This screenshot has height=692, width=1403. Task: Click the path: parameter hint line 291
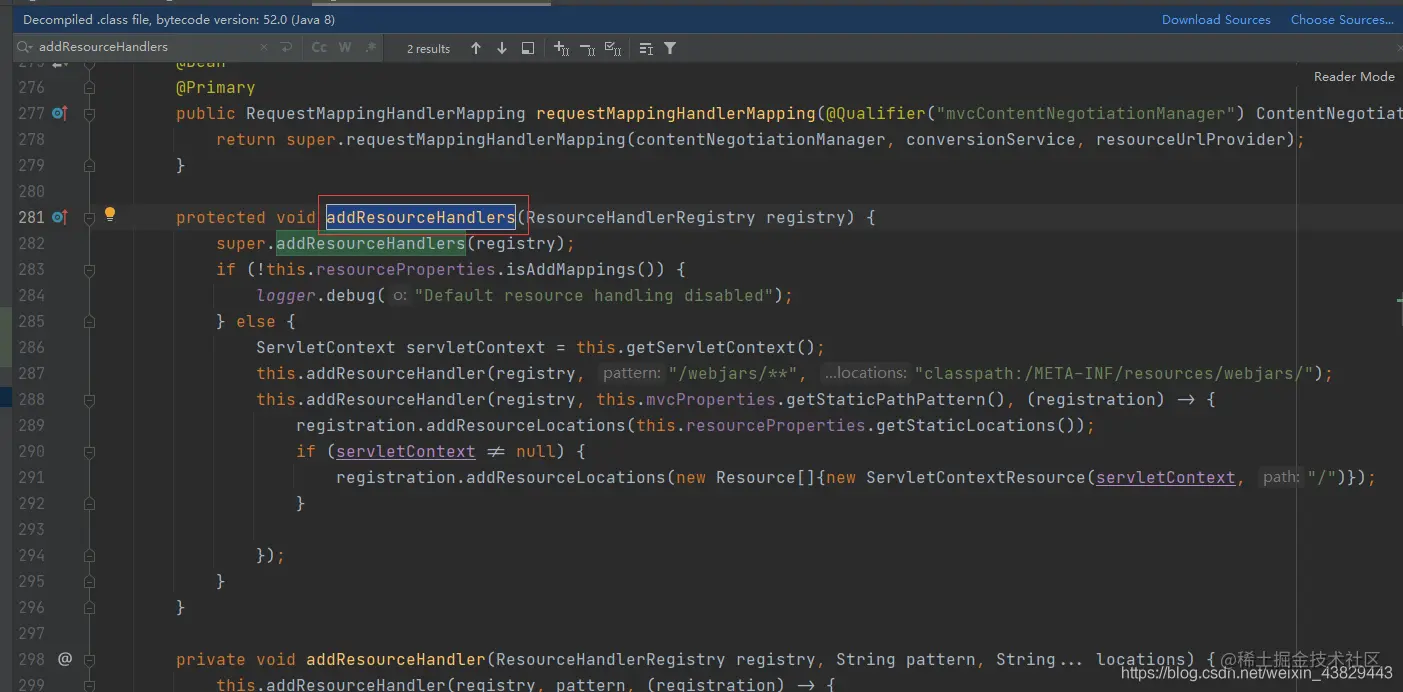pyautogui.click(x=1280, y=477)
